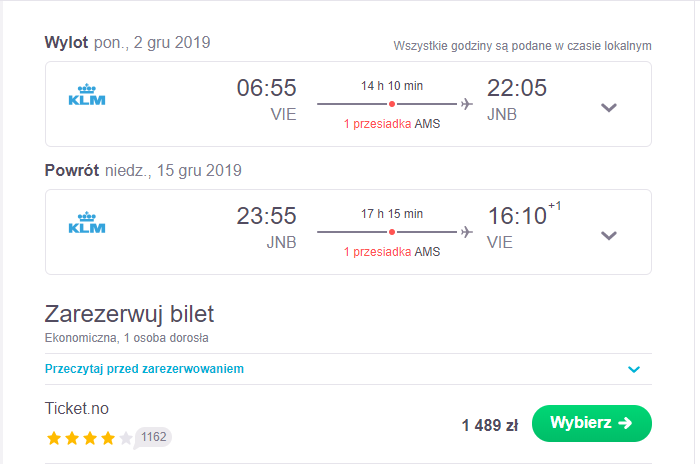700x464 pixels.
Task: Click the red stopover dot on the outbound flight
Action: tap(392, 104)
